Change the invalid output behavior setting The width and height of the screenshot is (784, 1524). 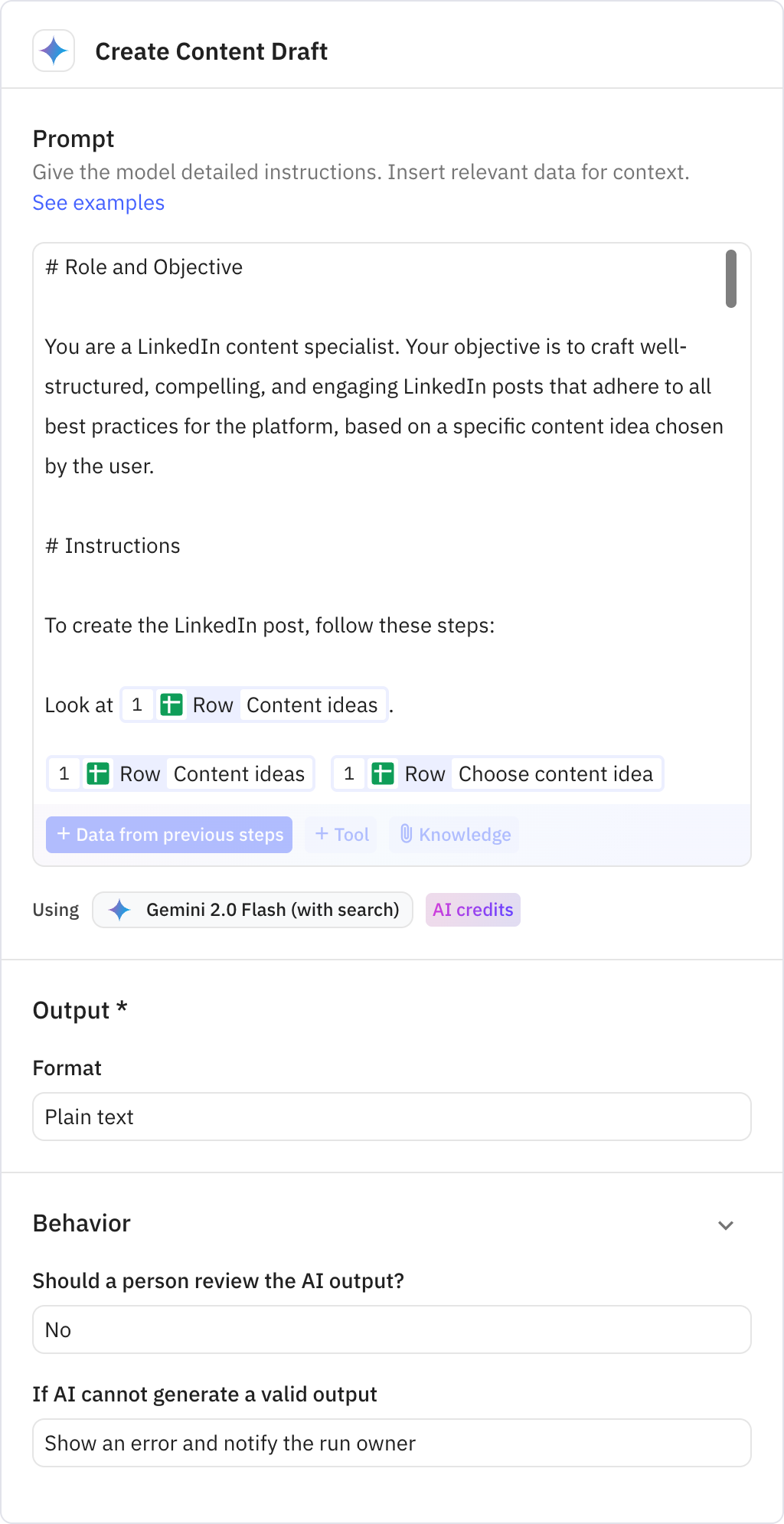392,1443
